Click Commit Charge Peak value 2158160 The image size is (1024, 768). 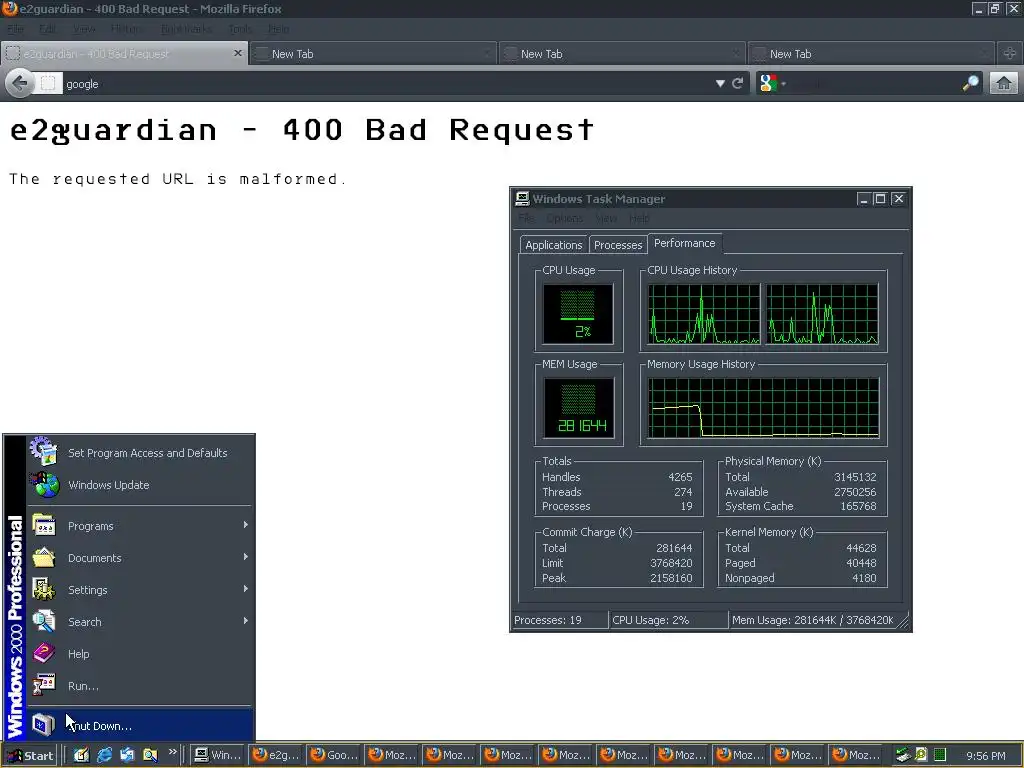pos(671,578)
